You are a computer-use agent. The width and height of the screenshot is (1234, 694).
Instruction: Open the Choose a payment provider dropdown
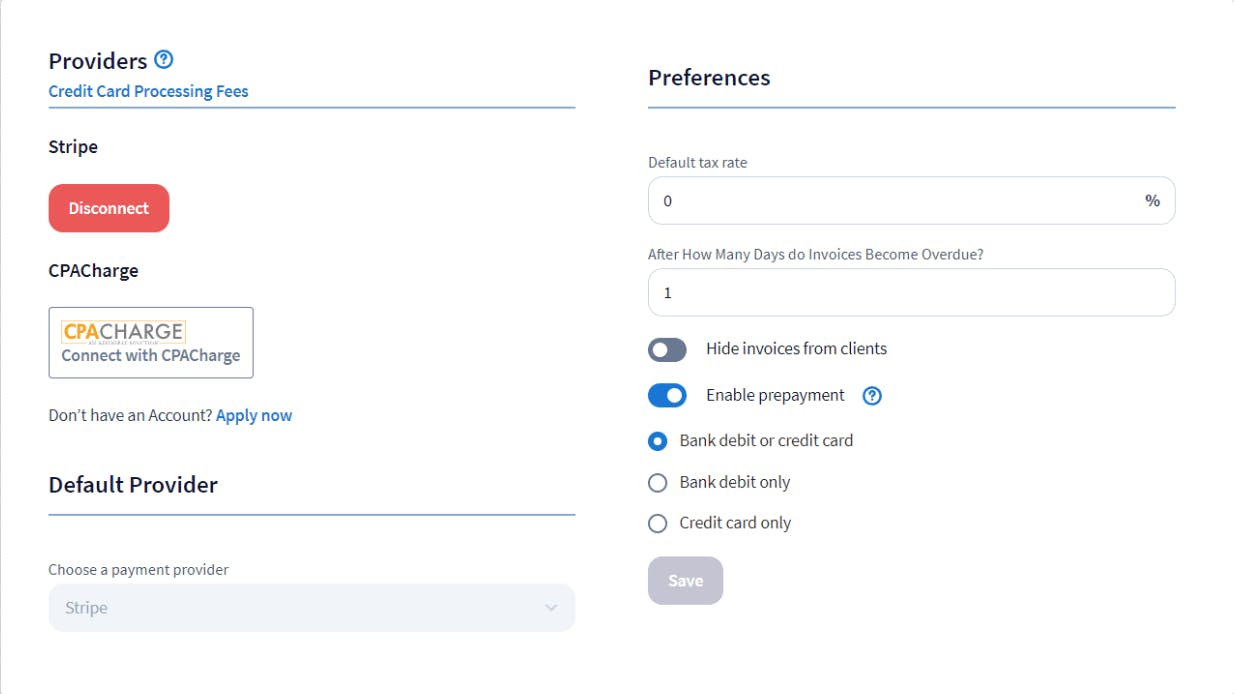click(311, 607)
